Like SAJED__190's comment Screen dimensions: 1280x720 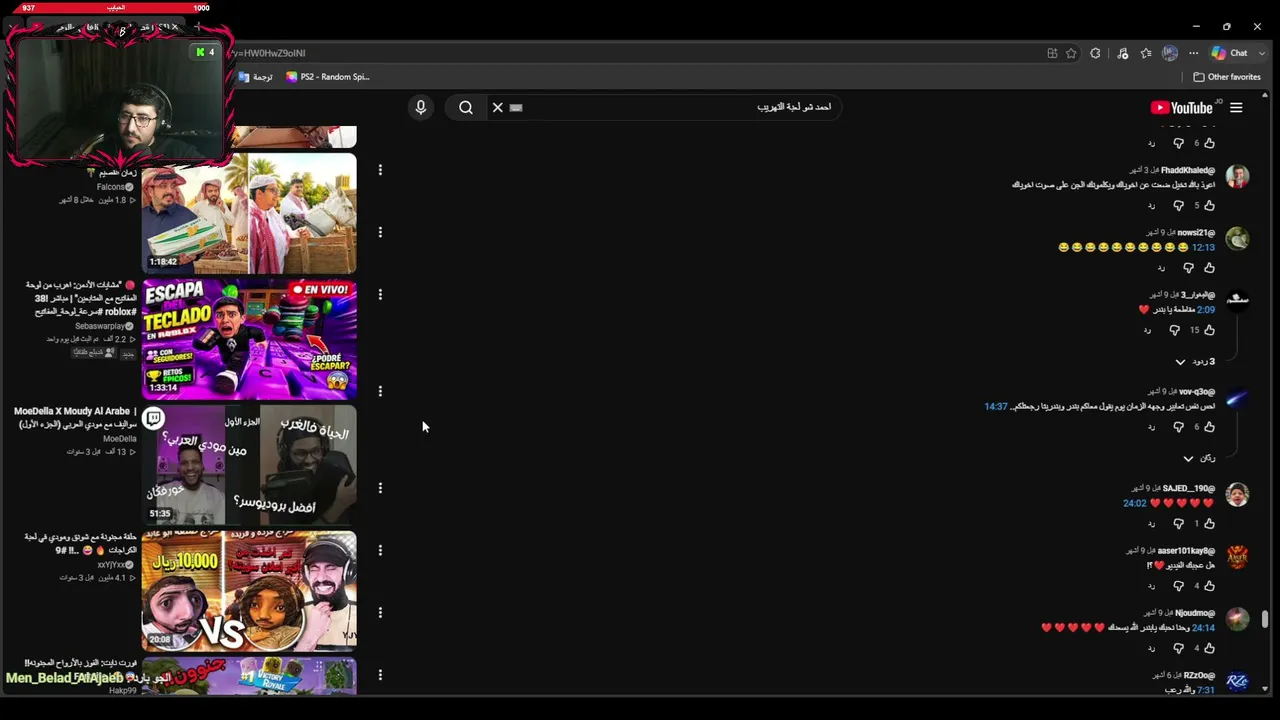click(x=1209, y=523)
